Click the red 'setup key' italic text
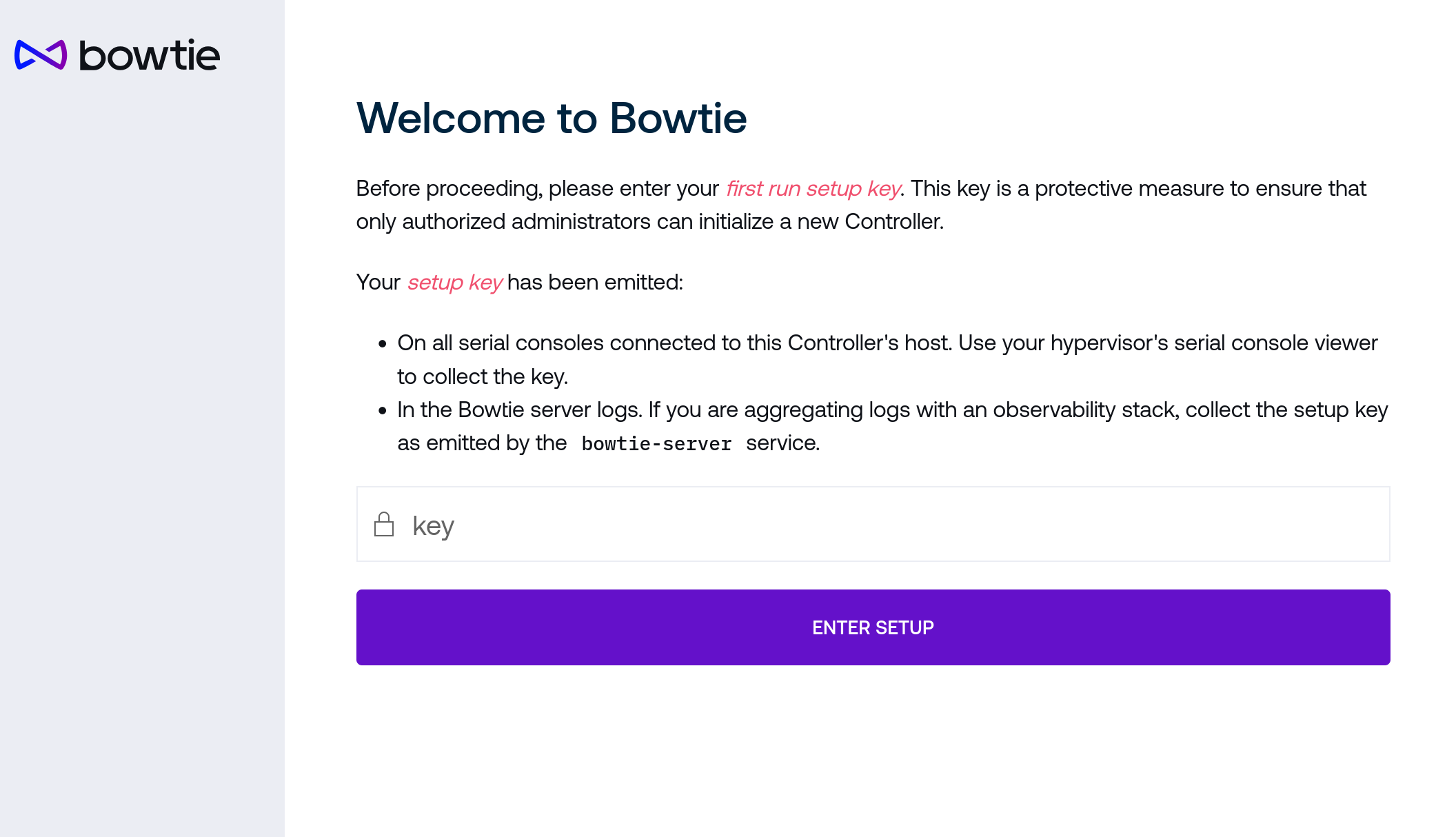Screen dimensions: 1456x837 [455, 282]
